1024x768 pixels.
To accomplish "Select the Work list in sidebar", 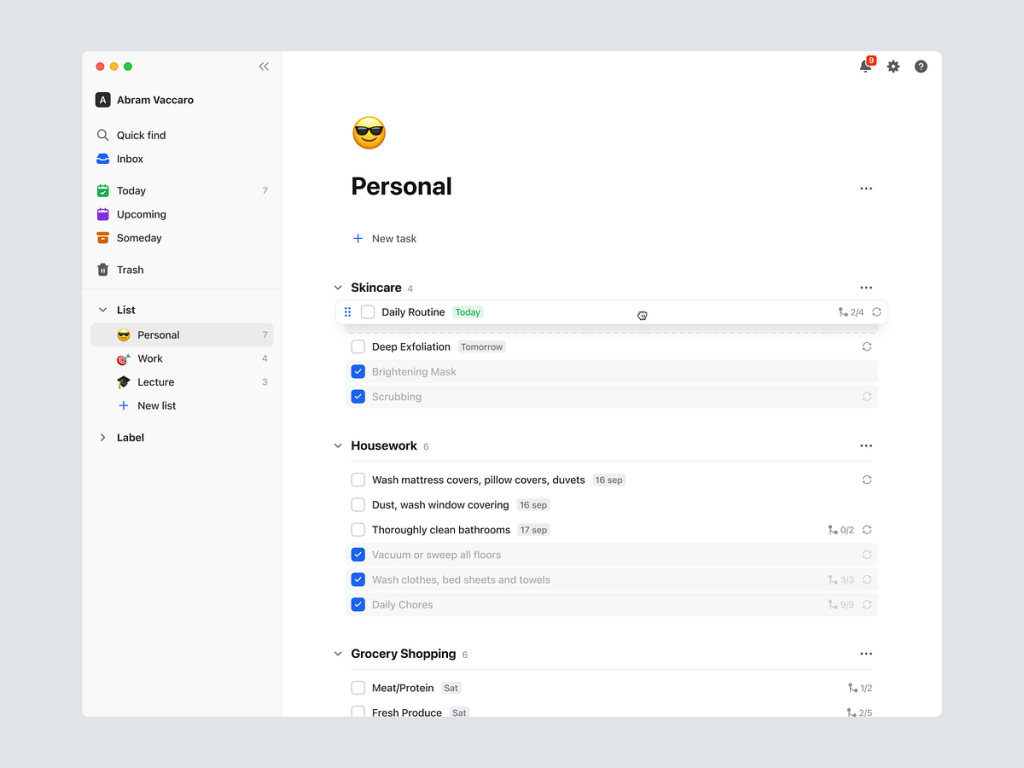I will point(150,359).
